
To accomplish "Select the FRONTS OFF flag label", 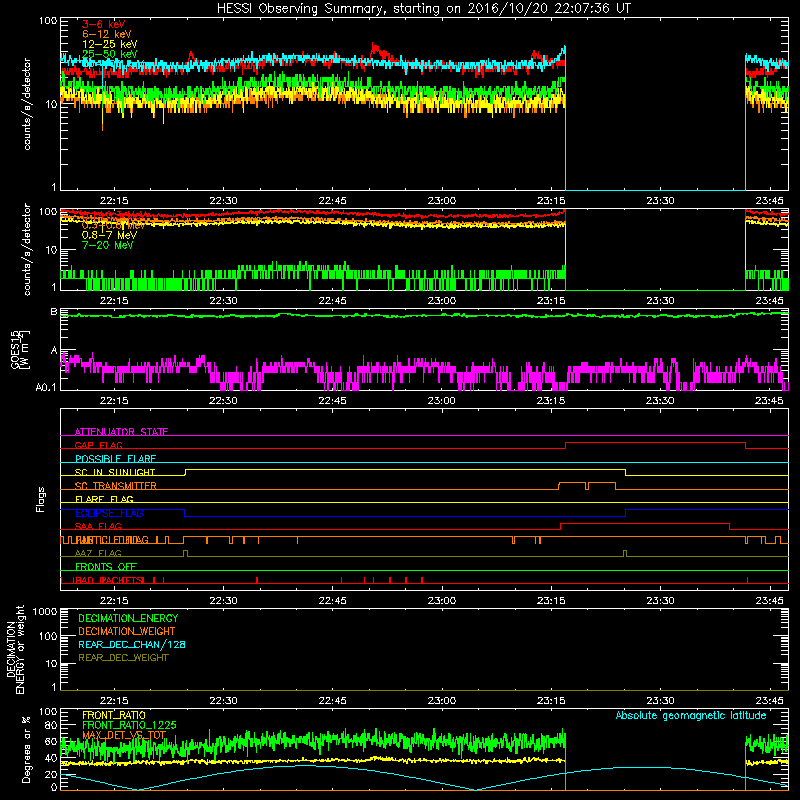I will pyautogui.click(x=106, y=567).
